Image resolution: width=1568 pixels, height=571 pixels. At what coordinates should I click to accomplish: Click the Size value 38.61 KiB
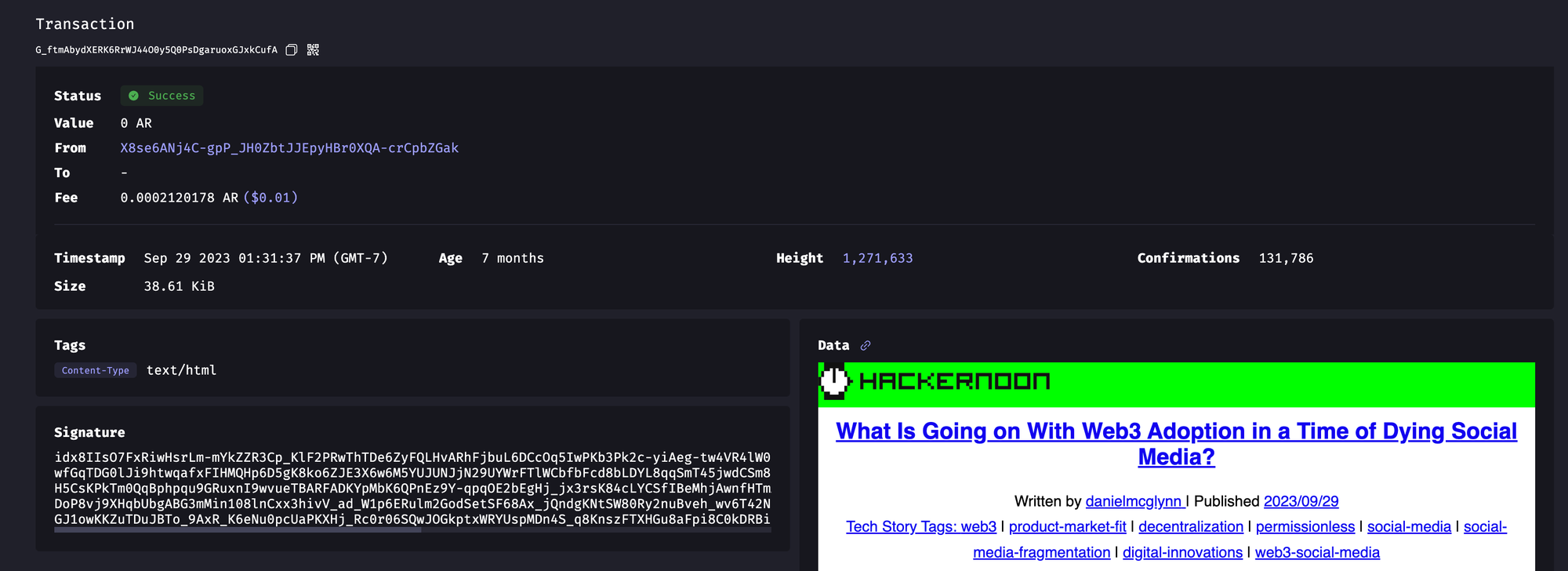pyautogui.click(x=179, y=286)
